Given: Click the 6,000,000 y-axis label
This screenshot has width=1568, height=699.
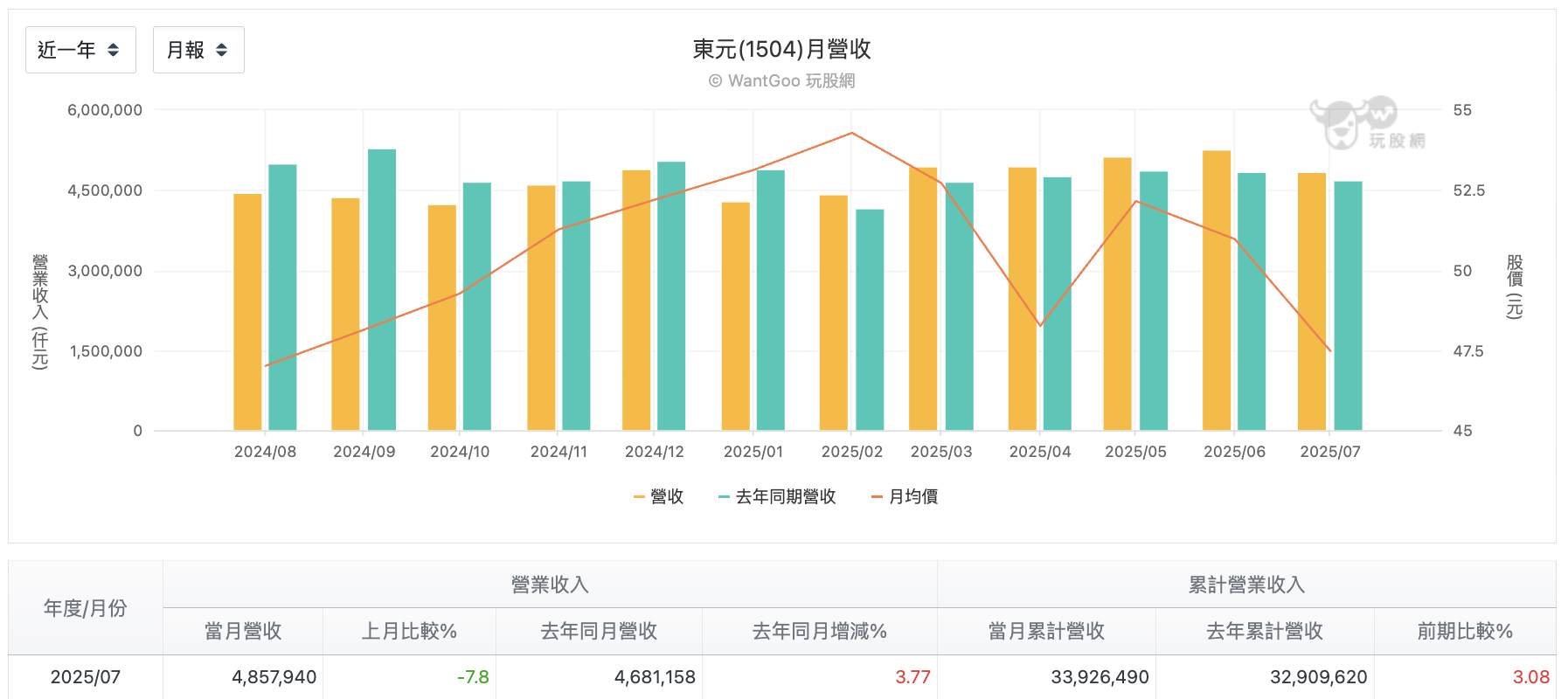Looking at the screenshot, I should point(105,110).
